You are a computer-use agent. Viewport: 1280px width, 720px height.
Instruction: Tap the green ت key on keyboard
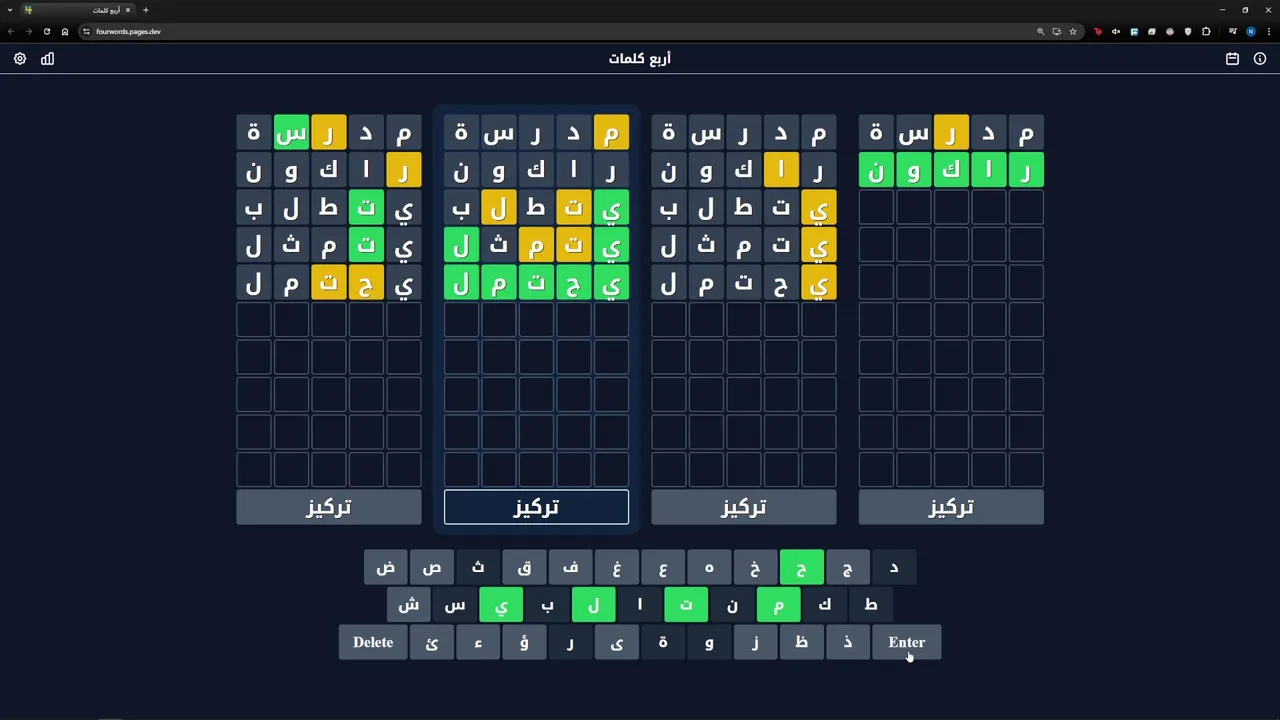pos(686,604)
